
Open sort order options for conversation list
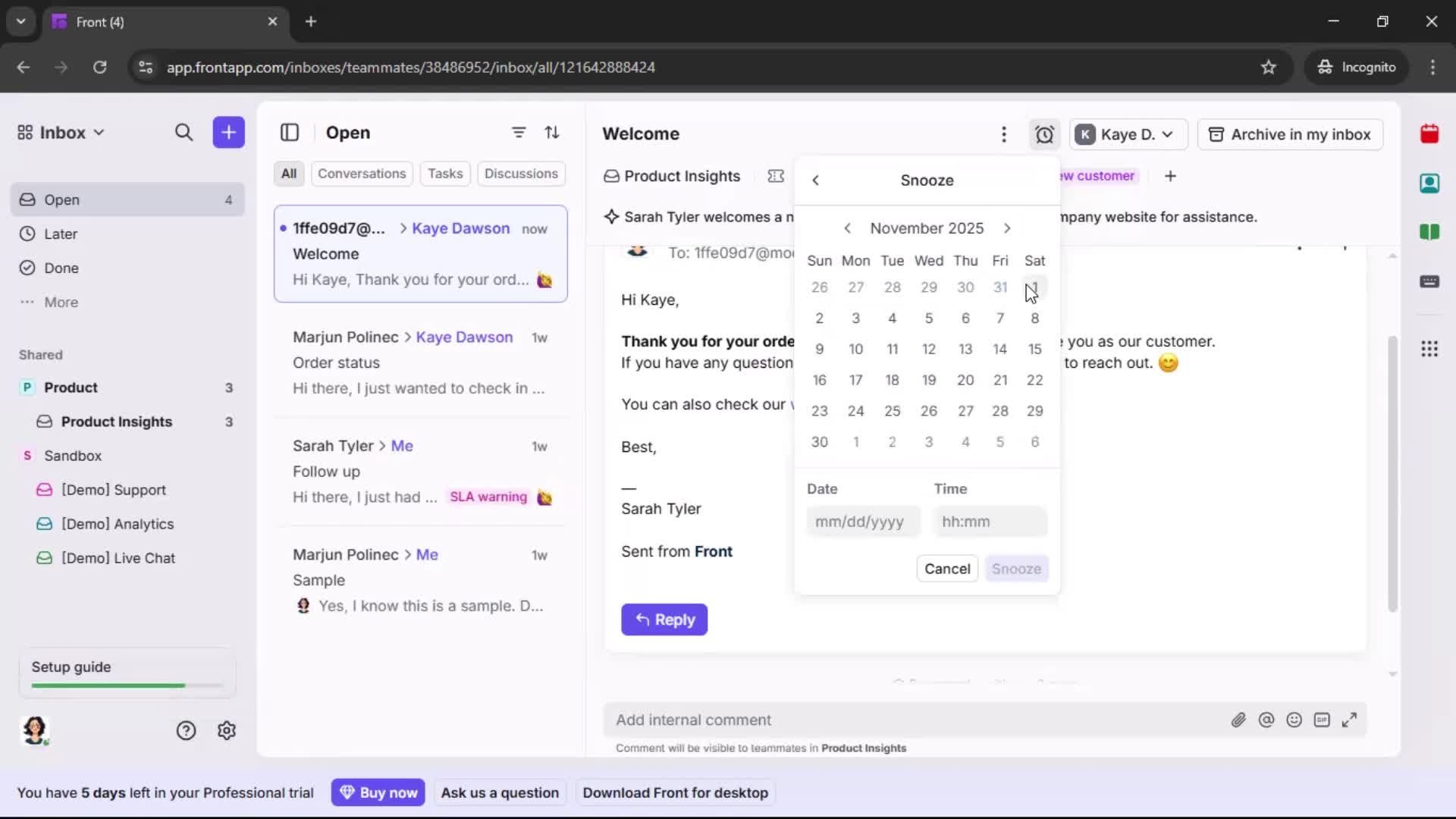[553, 132]
